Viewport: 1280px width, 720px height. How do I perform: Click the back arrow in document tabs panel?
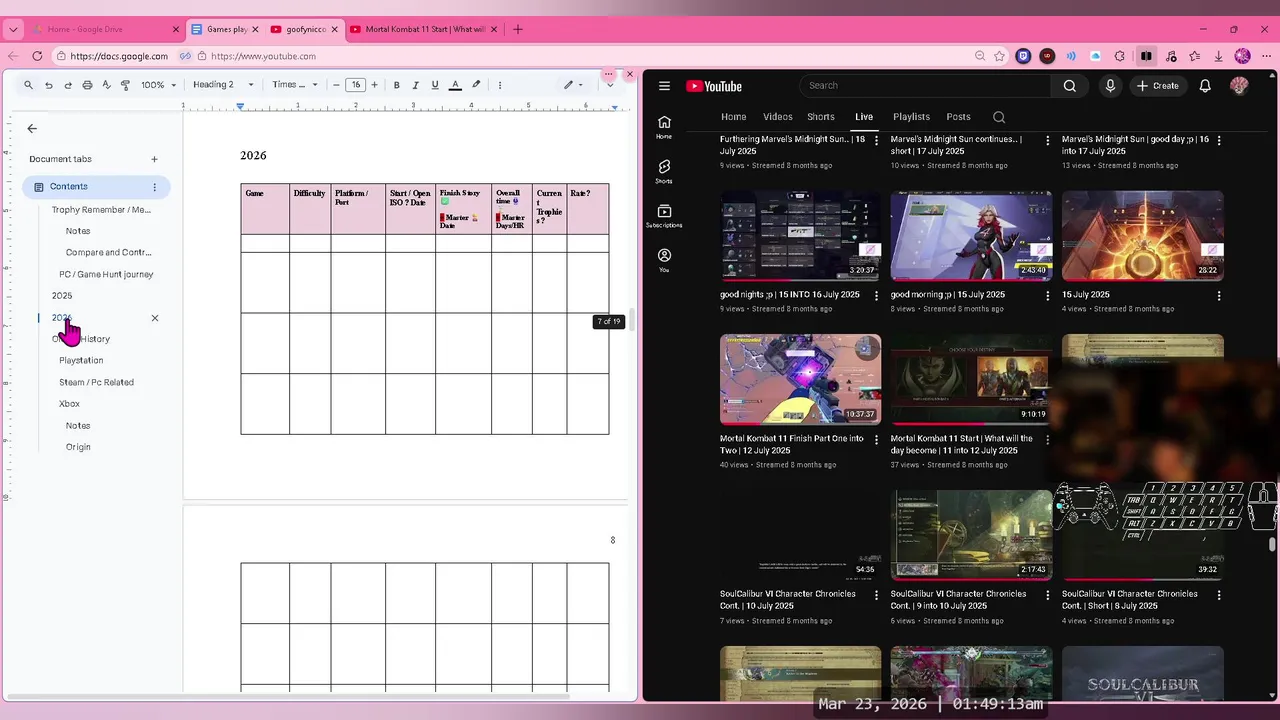click(x=32, y=128)
